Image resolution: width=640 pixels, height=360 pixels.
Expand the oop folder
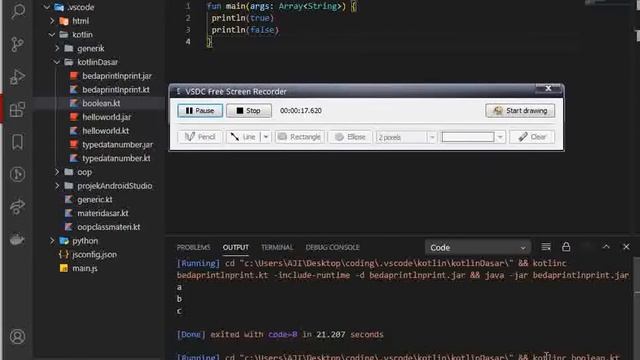57,172
